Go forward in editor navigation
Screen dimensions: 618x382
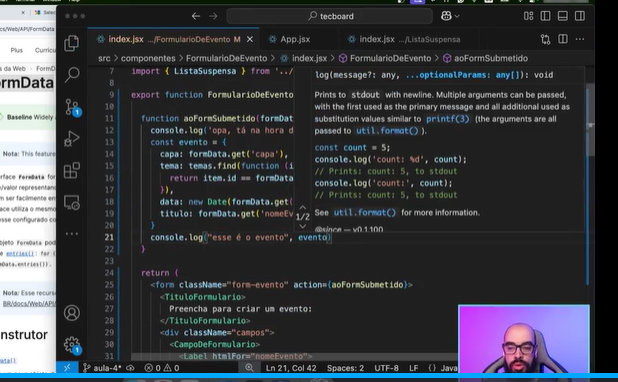point(213,16)
